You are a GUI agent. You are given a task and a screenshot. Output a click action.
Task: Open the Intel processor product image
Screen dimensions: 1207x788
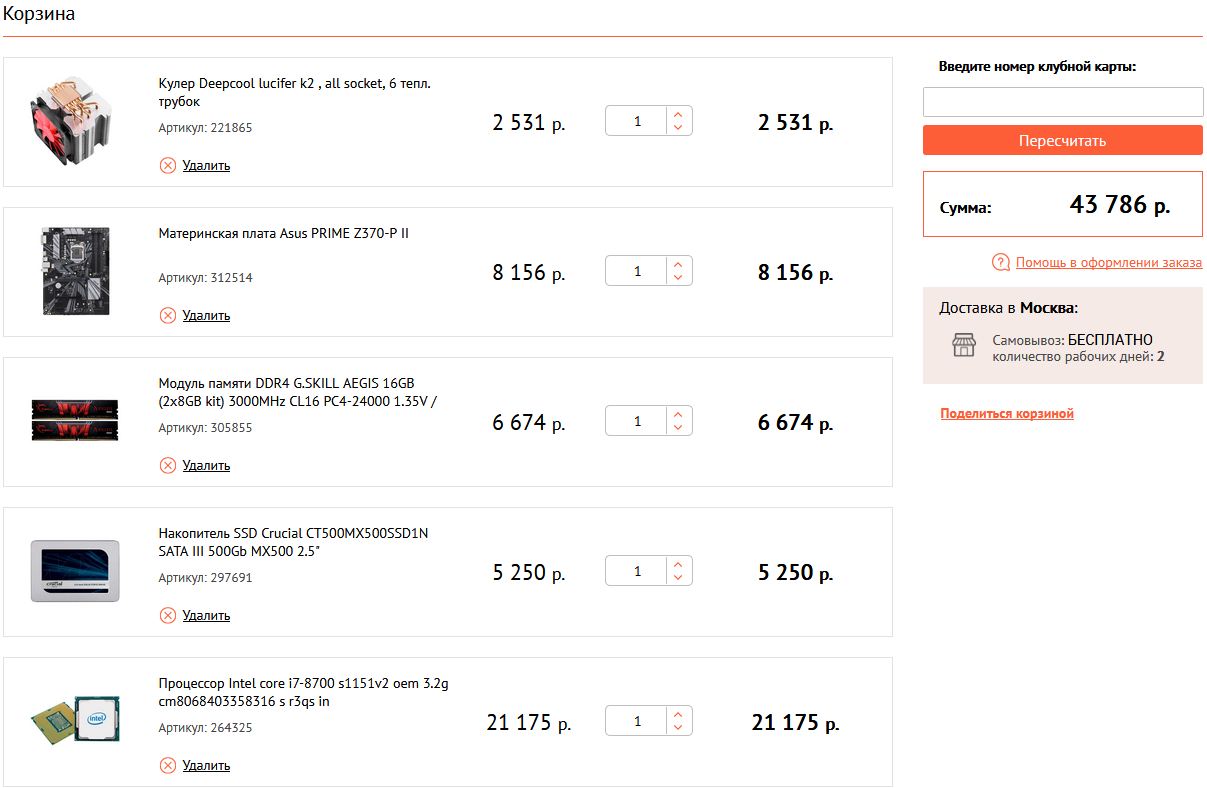74,722
